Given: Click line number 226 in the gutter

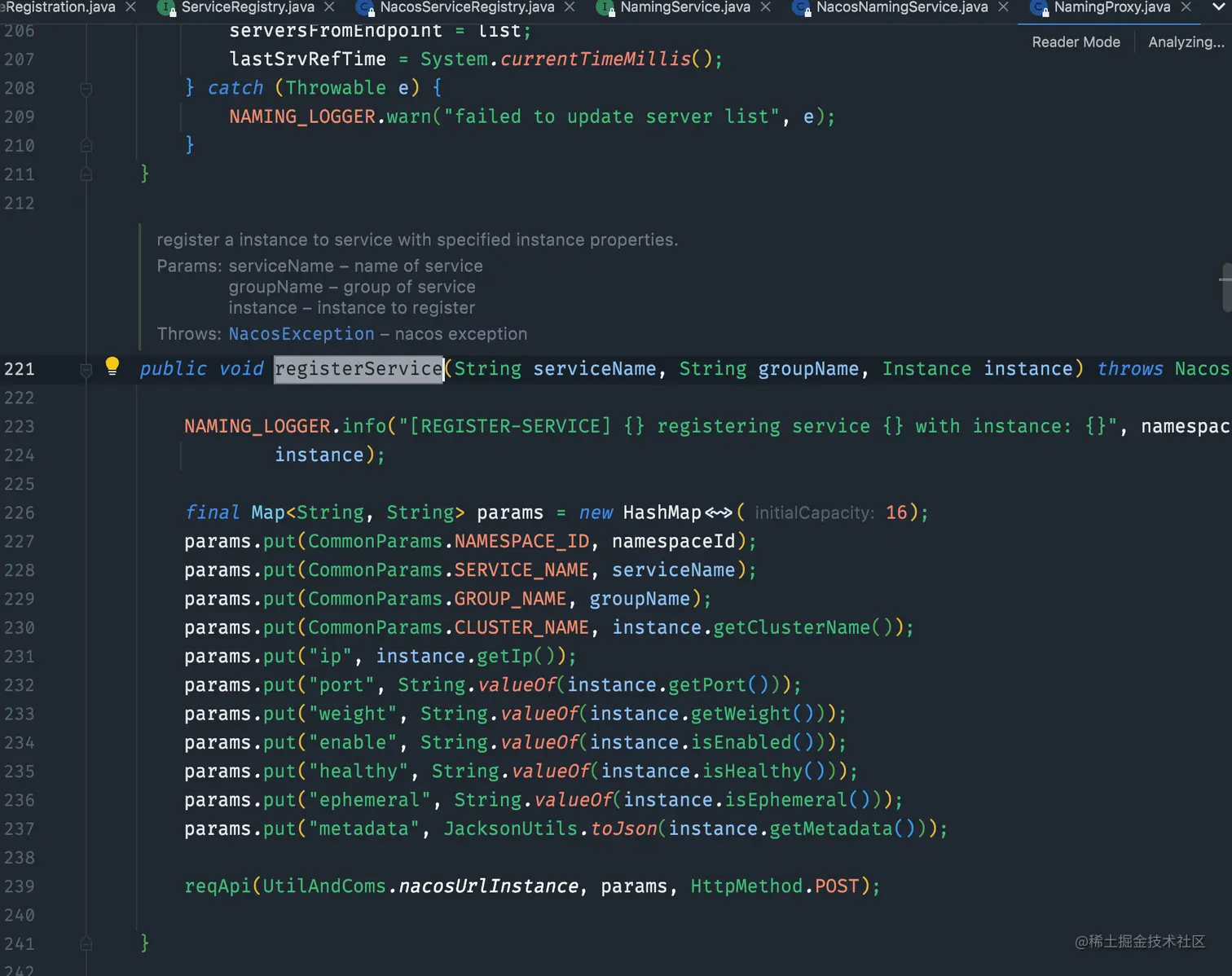Looking at the screenshot, I should [x=19, y=512].
